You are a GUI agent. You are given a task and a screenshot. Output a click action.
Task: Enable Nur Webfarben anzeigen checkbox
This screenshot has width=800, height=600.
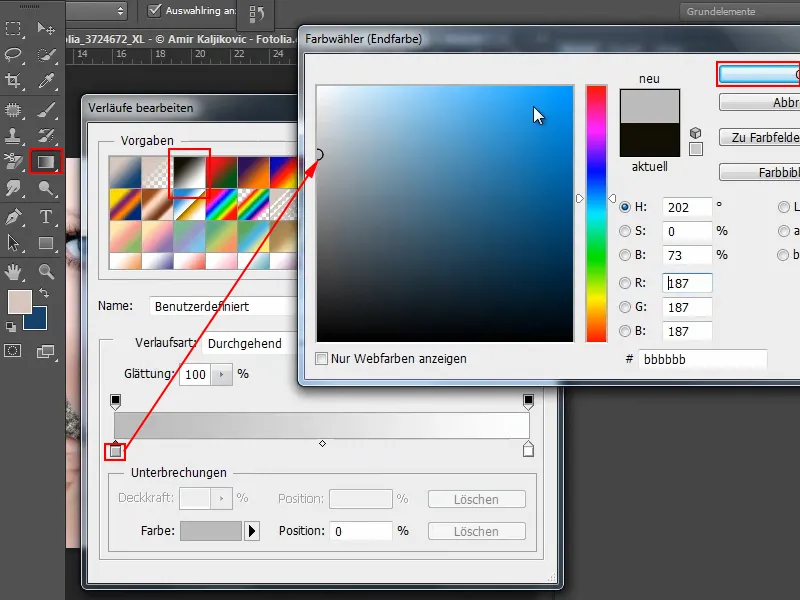click(x=321, y=359)
